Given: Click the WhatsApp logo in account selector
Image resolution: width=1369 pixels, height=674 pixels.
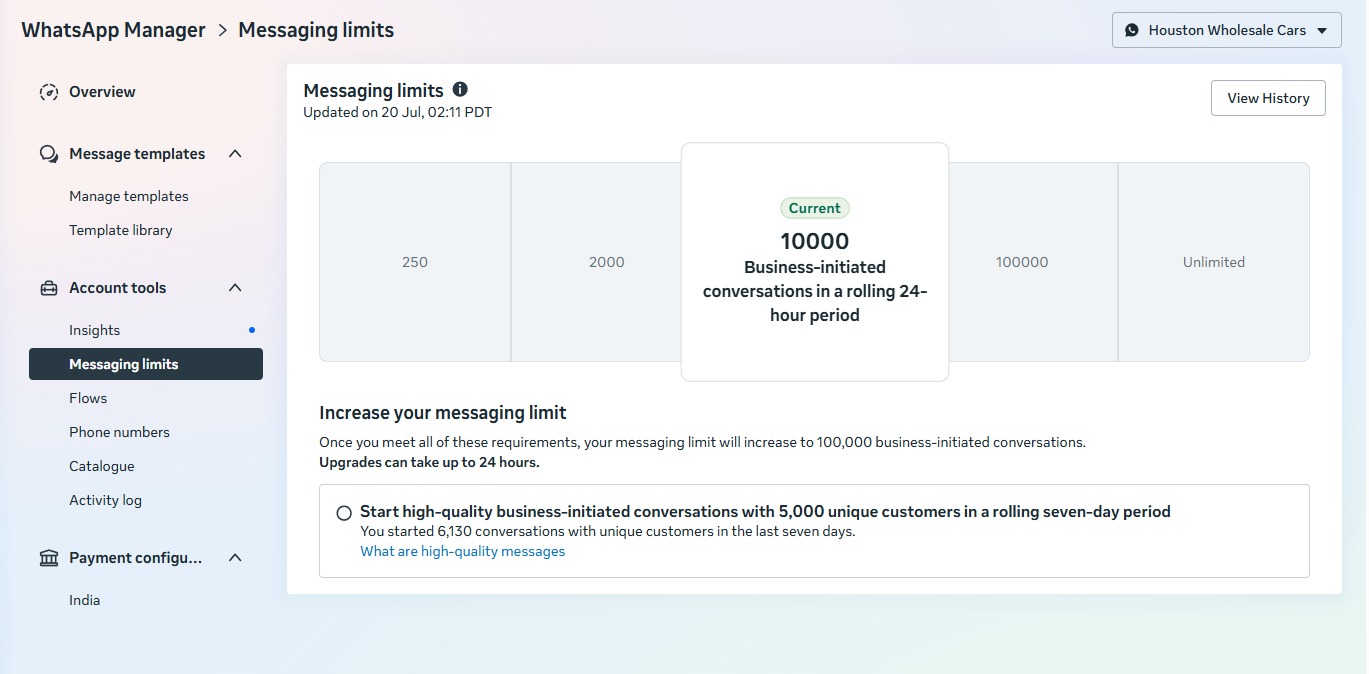Looking at the screenshot, I should click(1132, 30).
